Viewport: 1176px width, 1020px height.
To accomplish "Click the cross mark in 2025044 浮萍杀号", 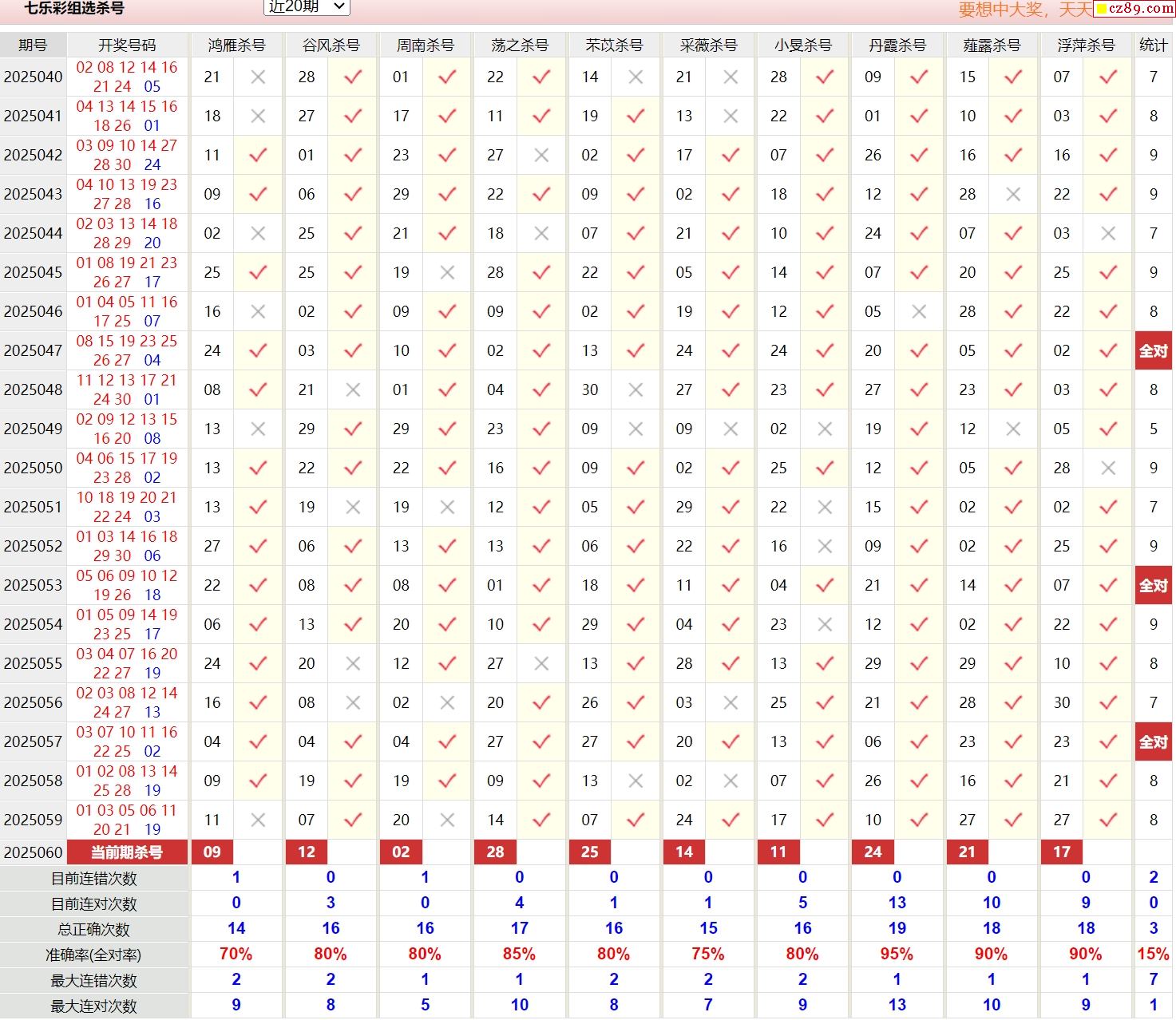I will tap(1108, 234).
